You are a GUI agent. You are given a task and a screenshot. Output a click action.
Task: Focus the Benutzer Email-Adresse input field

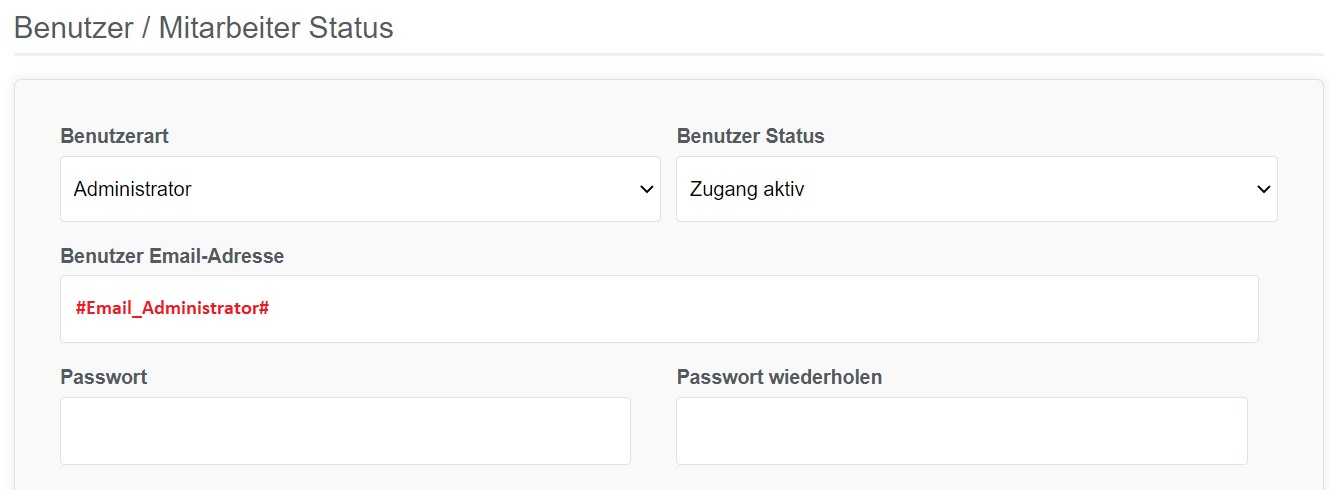coord(659,309)
